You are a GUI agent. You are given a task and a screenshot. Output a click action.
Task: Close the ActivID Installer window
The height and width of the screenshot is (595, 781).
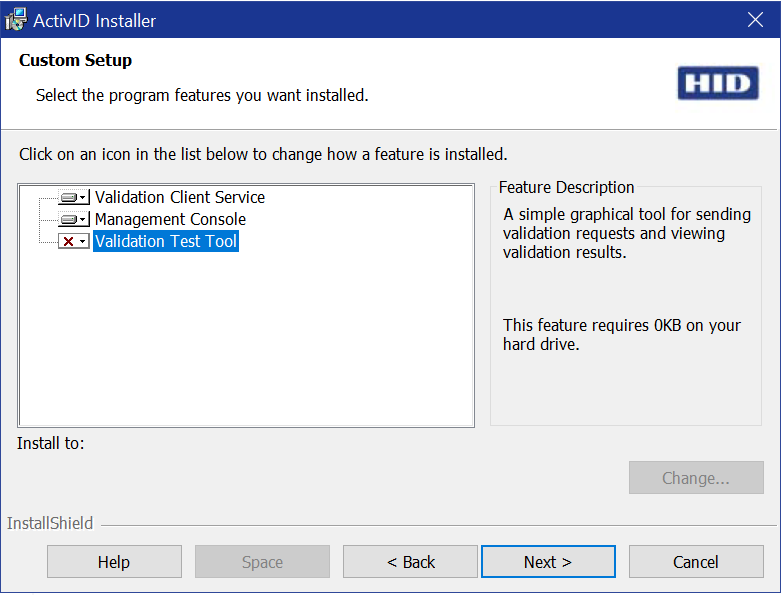click(755, 19)
